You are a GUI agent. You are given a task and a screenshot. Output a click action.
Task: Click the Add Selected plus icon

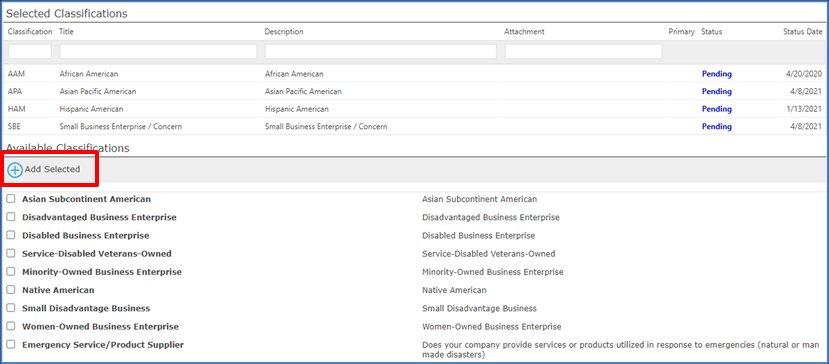coord(15,170)
